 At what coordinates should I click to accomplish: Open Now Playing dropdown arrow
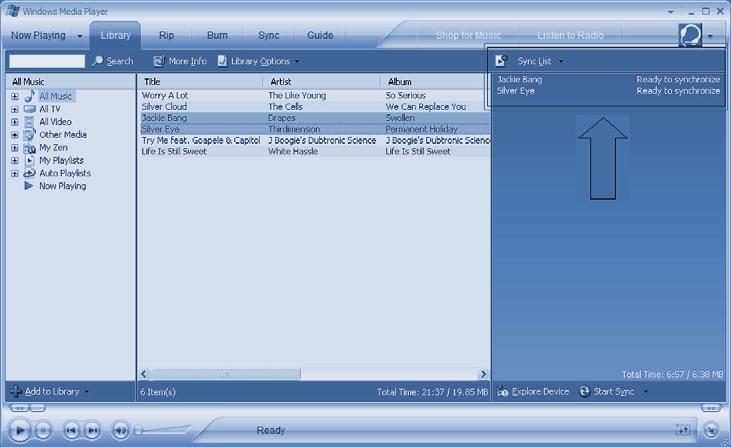[80, 36]
